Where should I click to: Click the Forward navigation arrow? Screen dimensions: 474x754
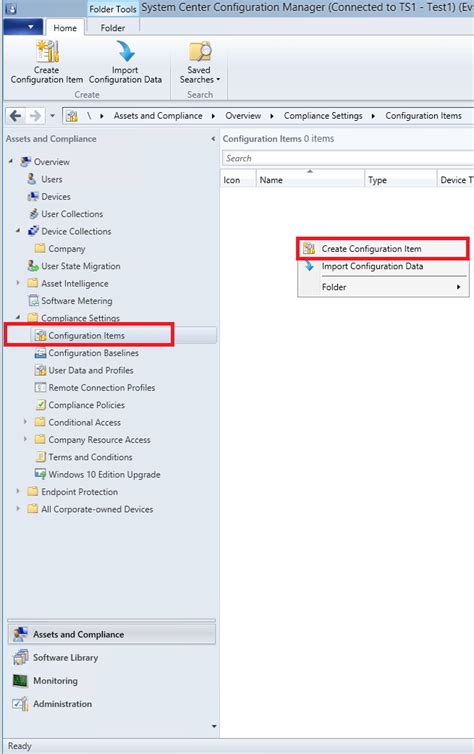pyautogui.click(x=35, y=116)
